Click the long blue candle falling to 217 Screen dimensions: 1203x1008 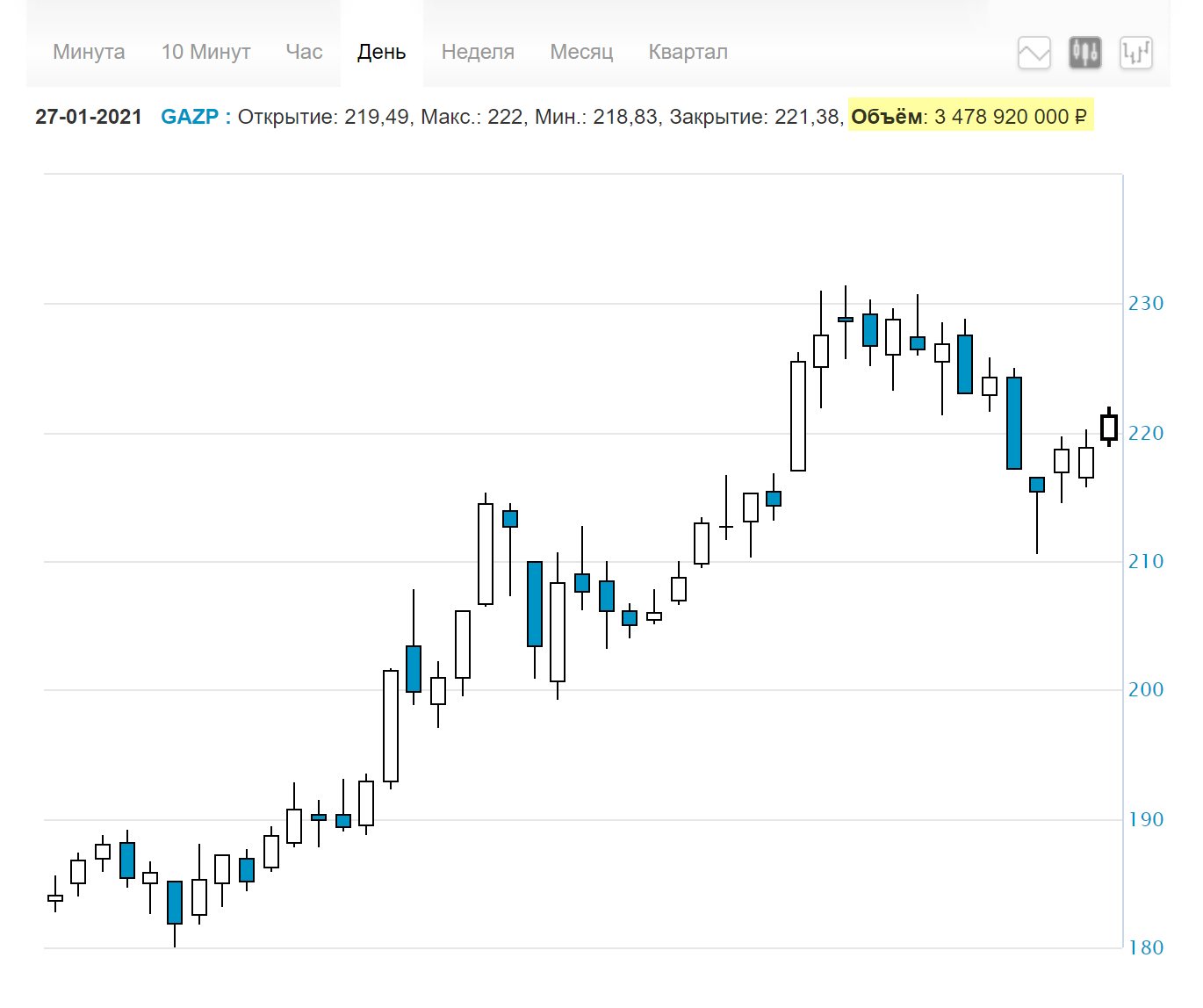tap(1014, 422)
